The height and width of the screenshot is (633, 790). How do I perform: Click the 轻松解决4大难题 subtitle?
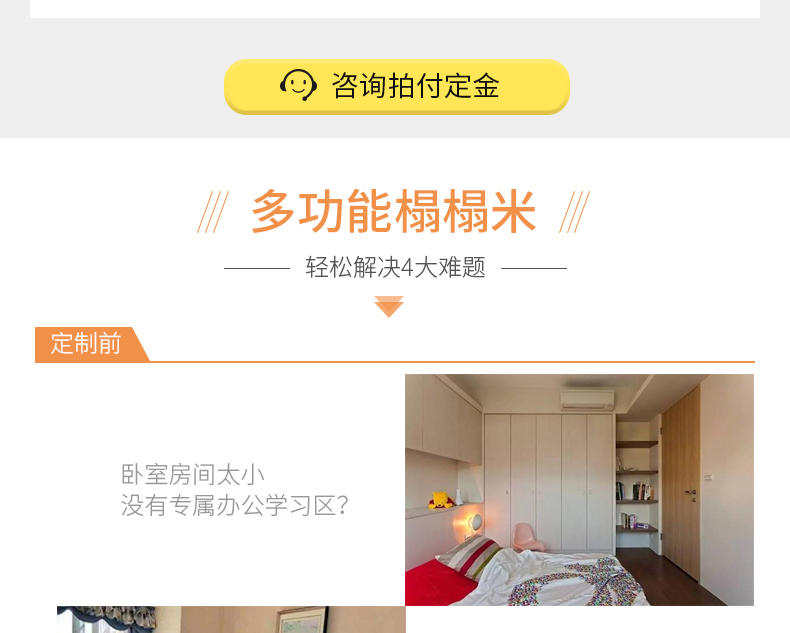click(x=395, y=267)
